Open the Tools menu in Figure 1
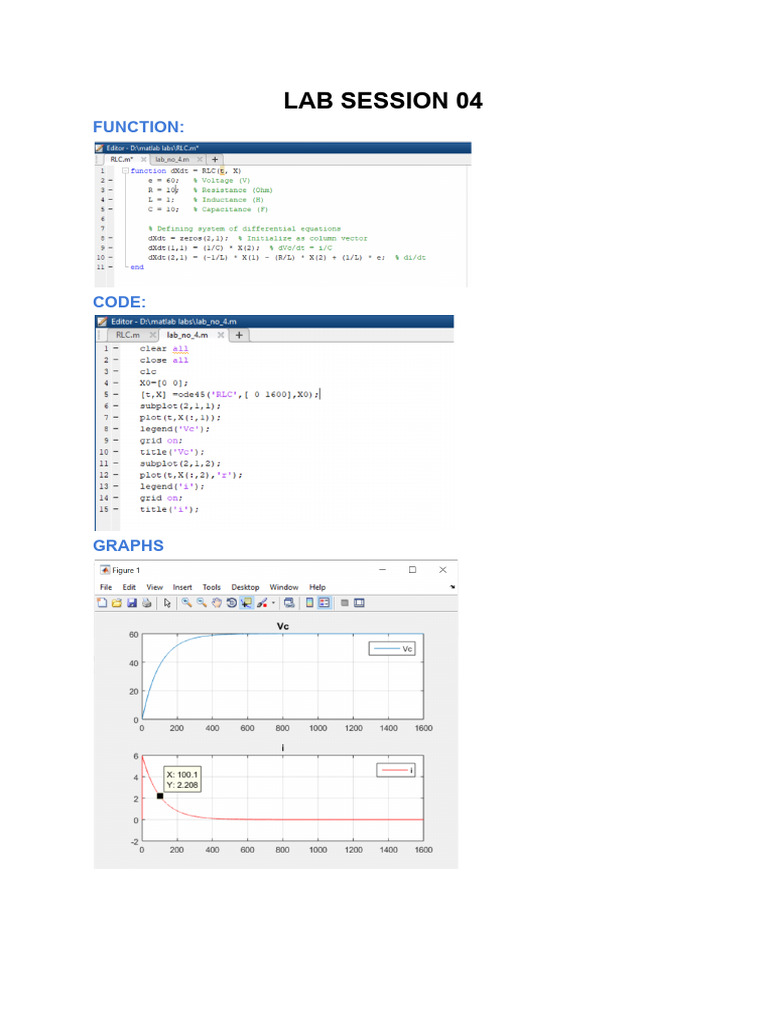The image size is (768, 1024). tap(212, 587)
